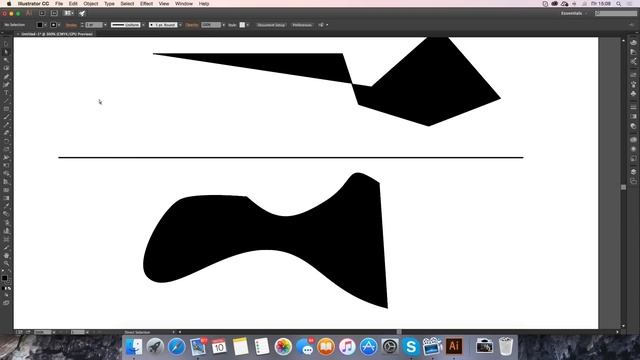Click the Color fill mode button in toolbar

(3, 288)
